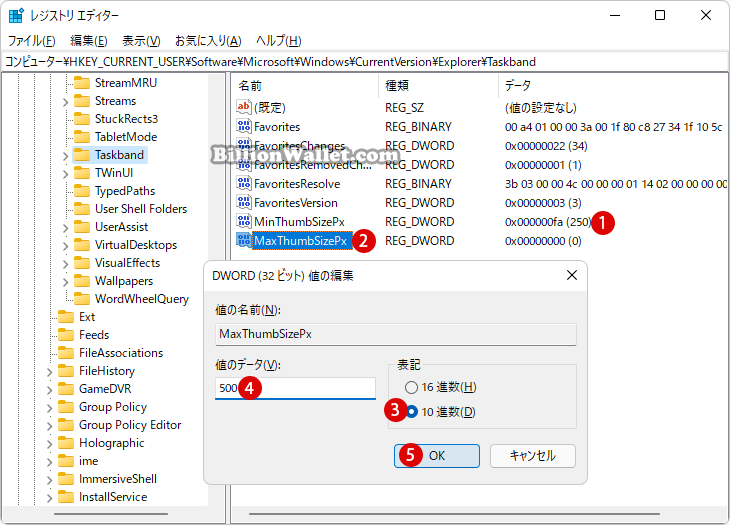Open the 編集(E) menu
Screen dimensions: 730x525
click(x=89, y=41)
